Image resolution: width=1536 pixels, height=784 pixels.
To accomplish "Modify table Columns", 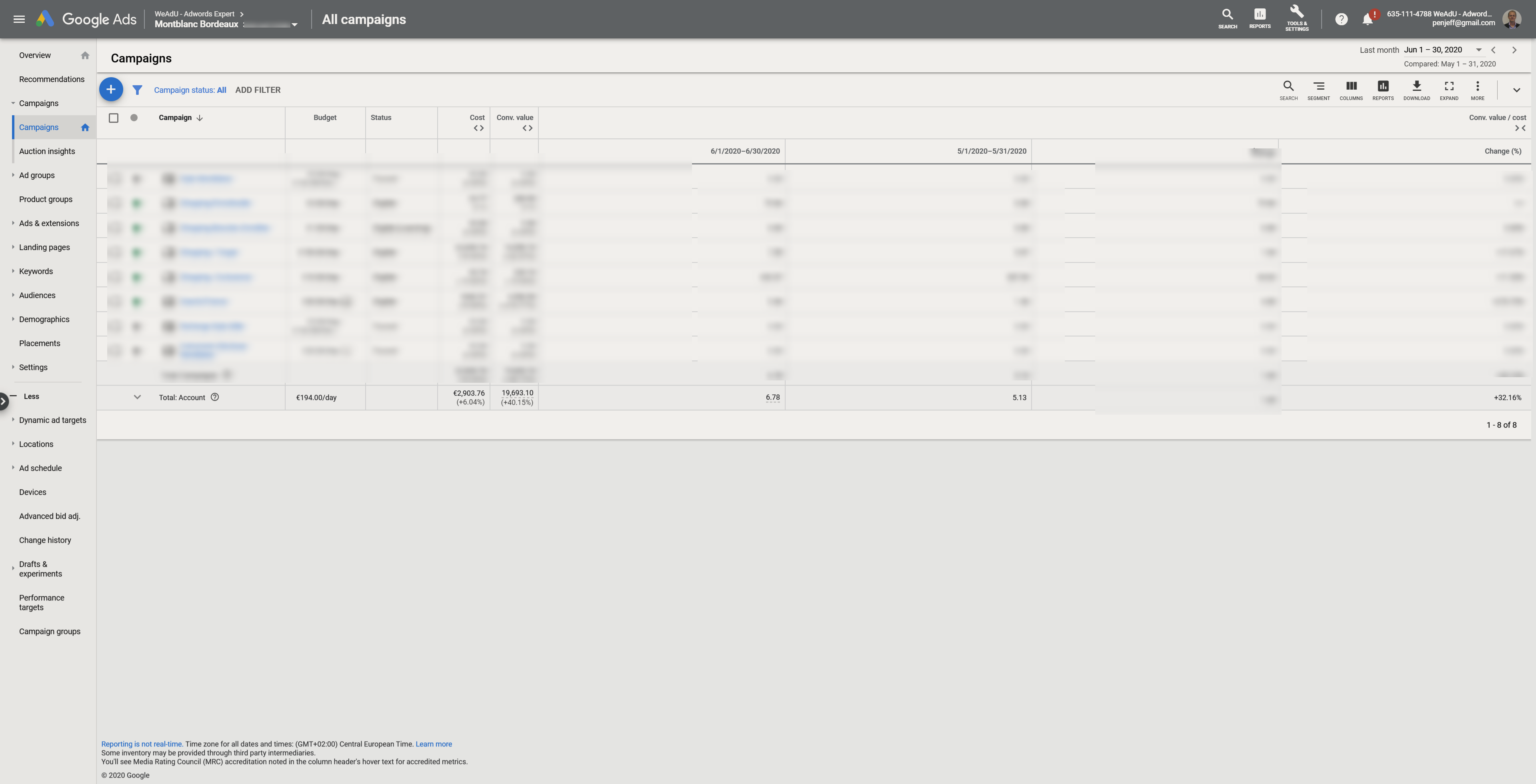I will 1350,90.
